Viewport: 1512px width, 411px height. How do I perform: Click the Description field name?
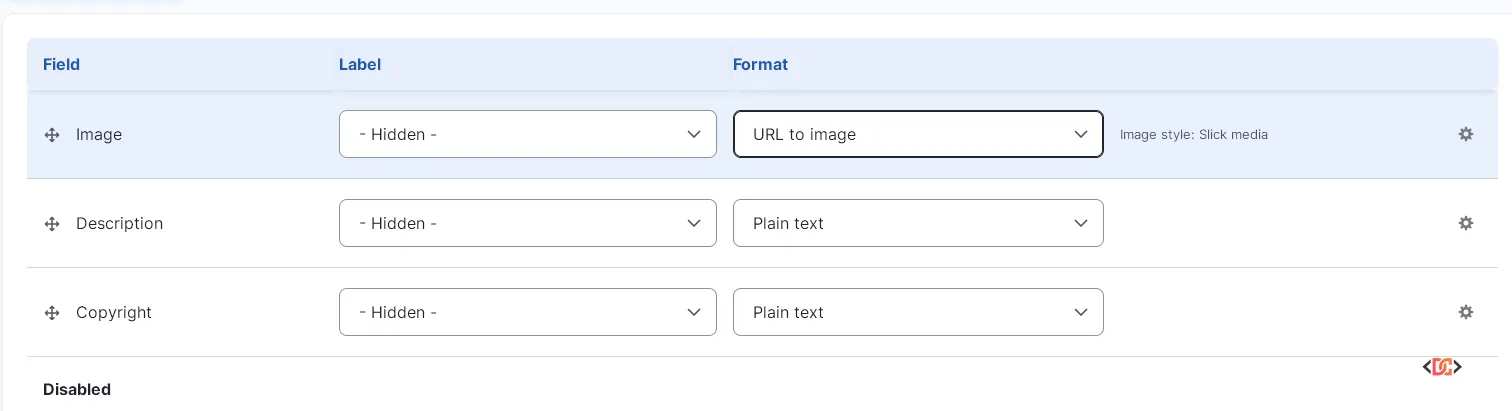119,223
